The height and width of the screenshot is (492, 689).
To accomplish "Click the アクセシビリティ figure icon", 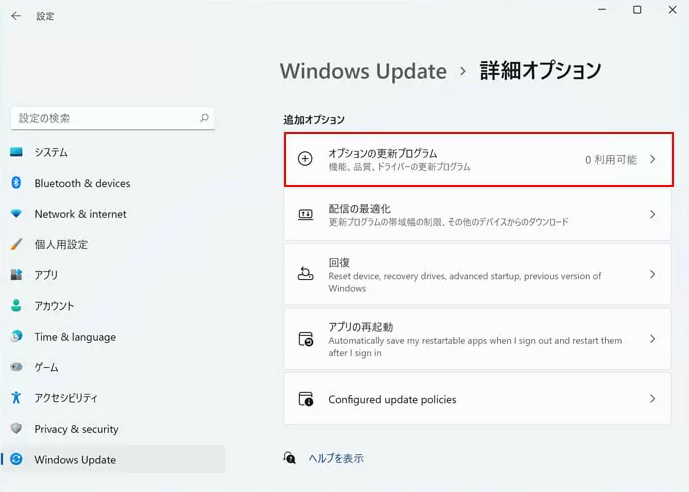I will tap(16, 398).
